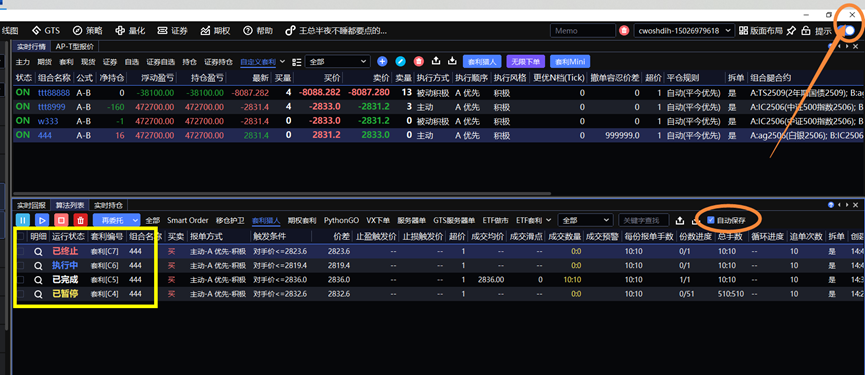Click the list-view icon beside 全部 dropdown

297,62
